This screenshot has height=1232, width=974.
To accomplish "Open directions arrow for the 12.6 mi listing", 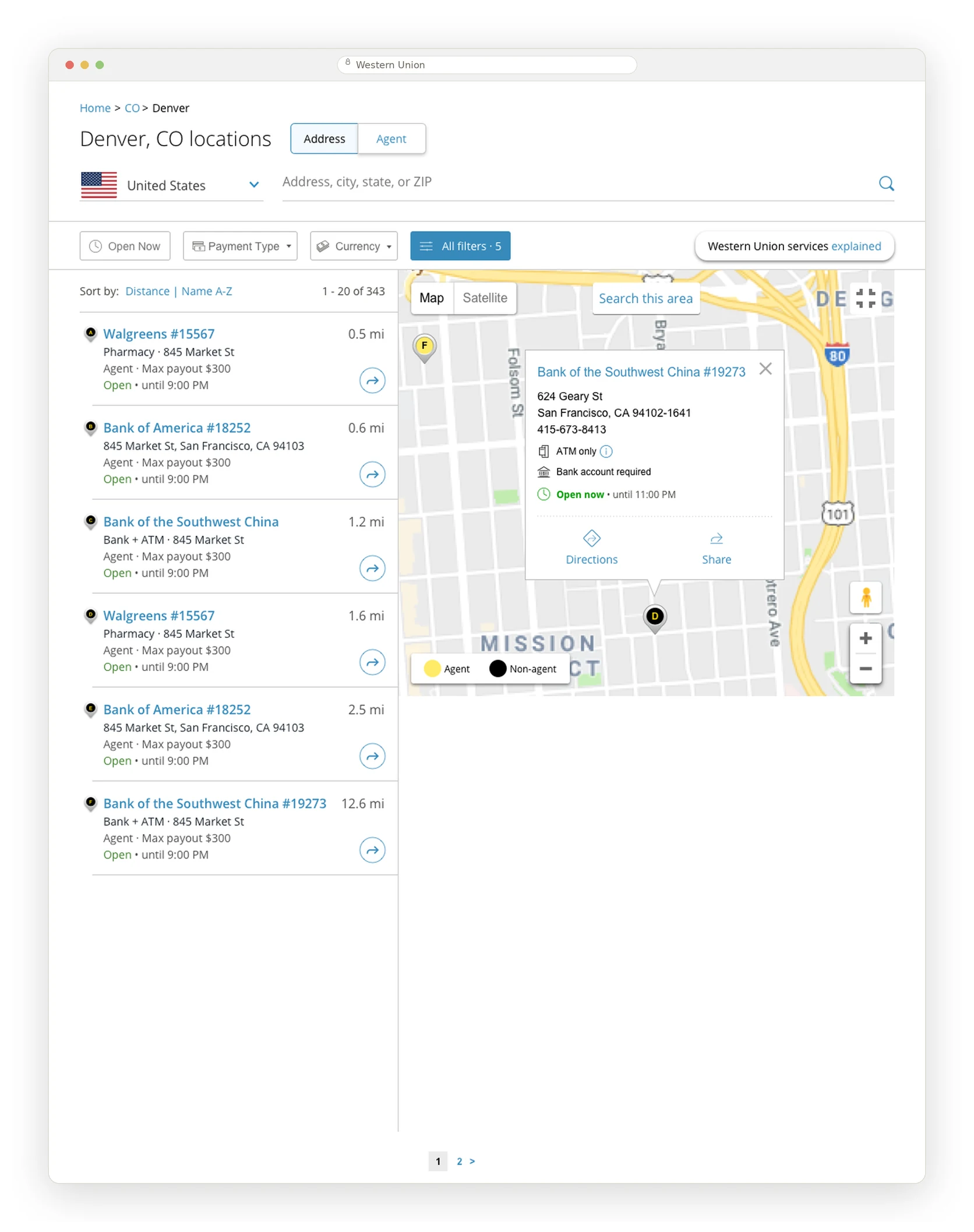I will coord(372,850).
